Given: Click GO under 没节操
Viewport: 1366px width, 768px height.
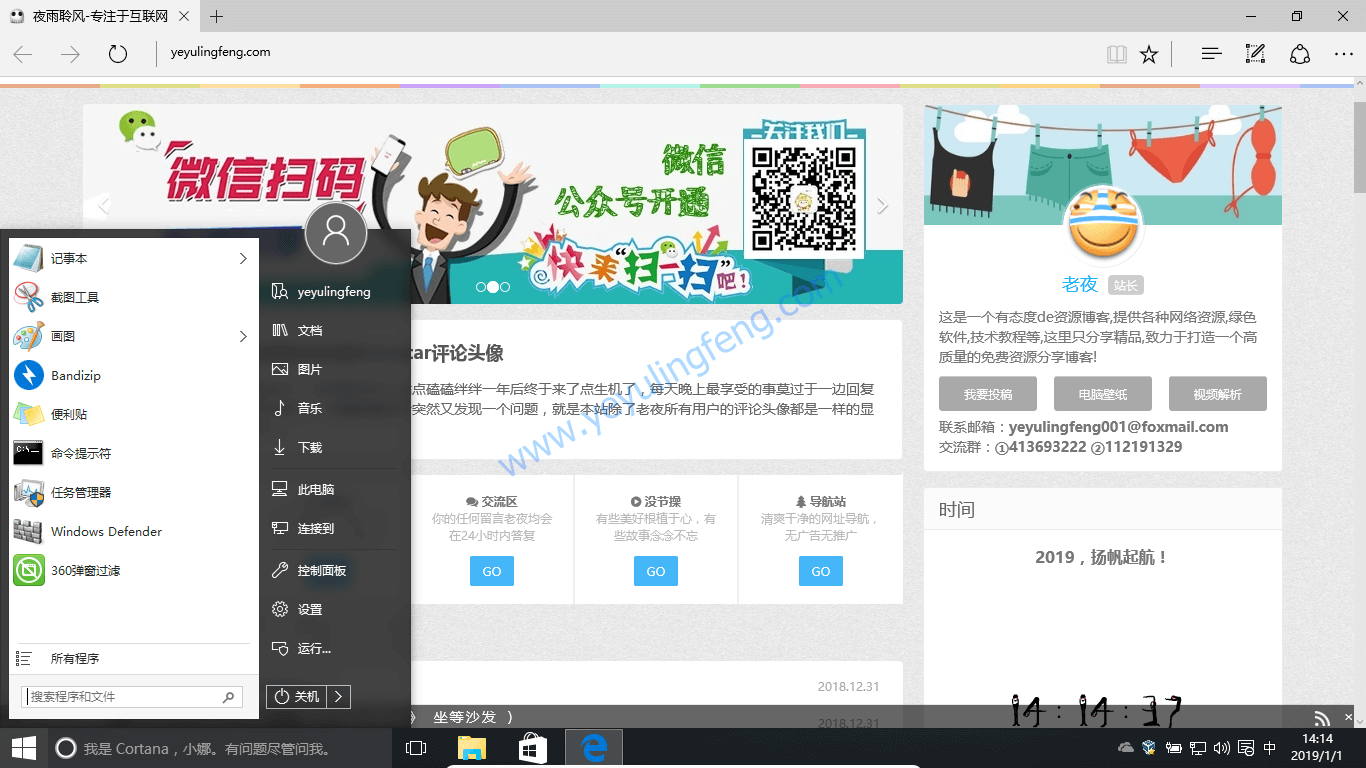Looking at the screenshot, I should (x=656, y=571).
